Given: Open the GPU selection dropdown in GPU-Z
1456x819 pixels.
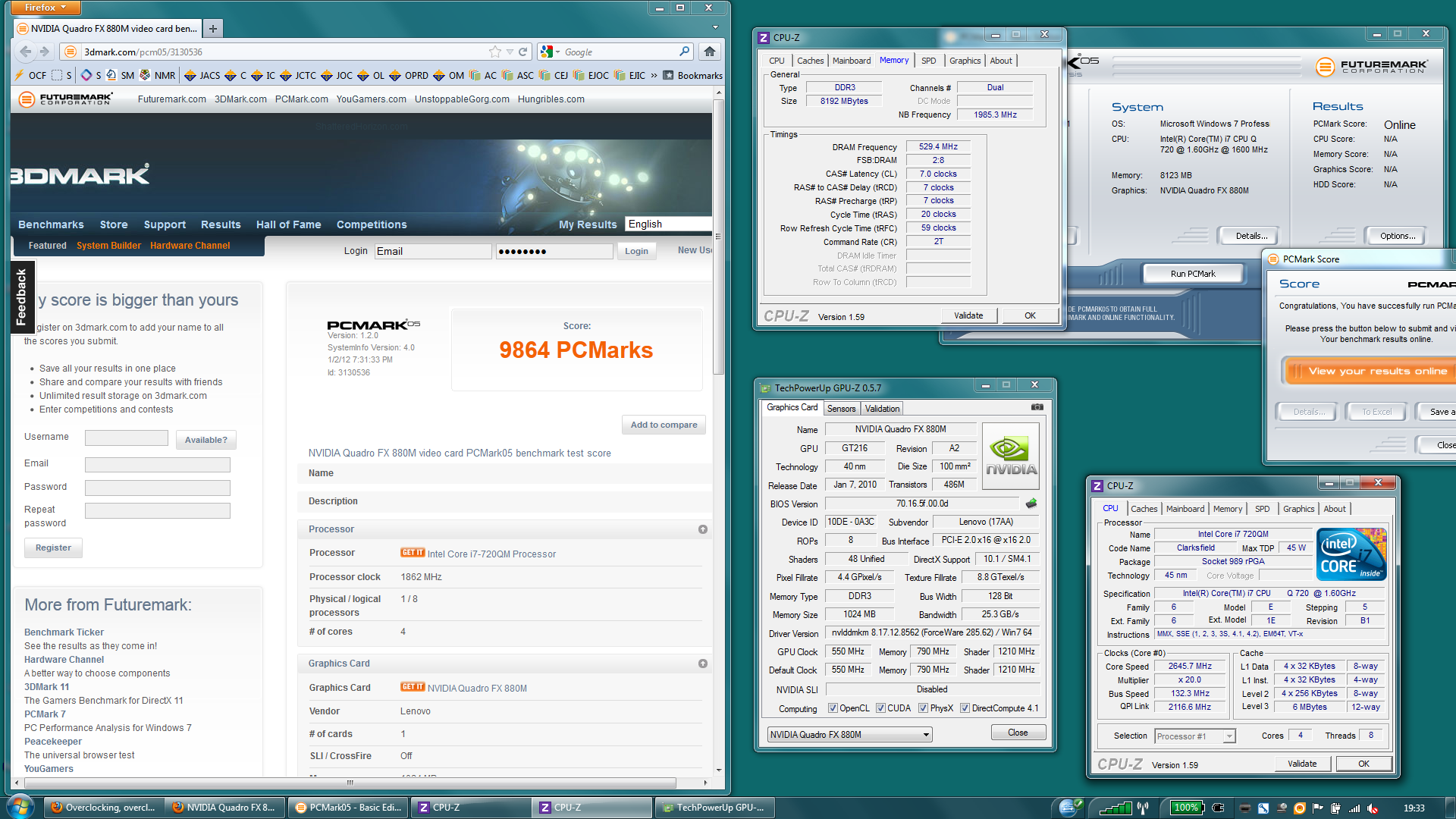Looking at the screenshot, I should (849, 734).
